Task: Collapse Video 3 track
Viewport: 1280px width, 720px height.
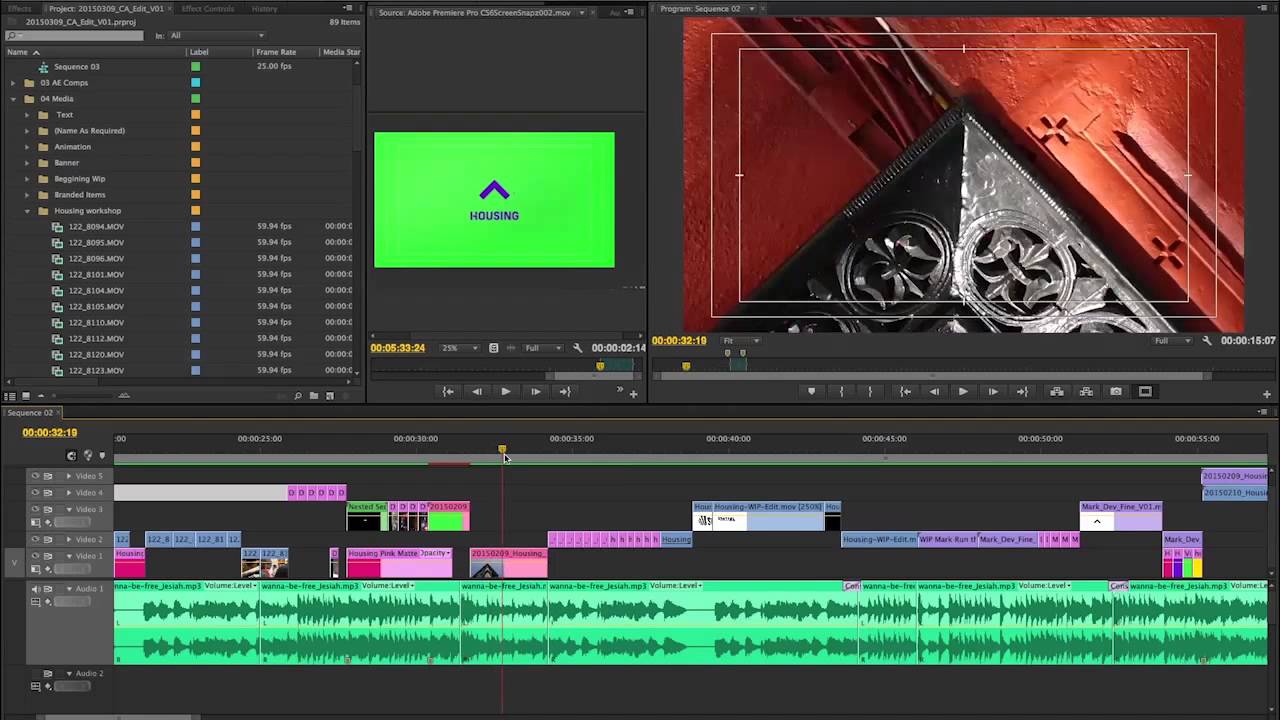Action: point(69,509)
